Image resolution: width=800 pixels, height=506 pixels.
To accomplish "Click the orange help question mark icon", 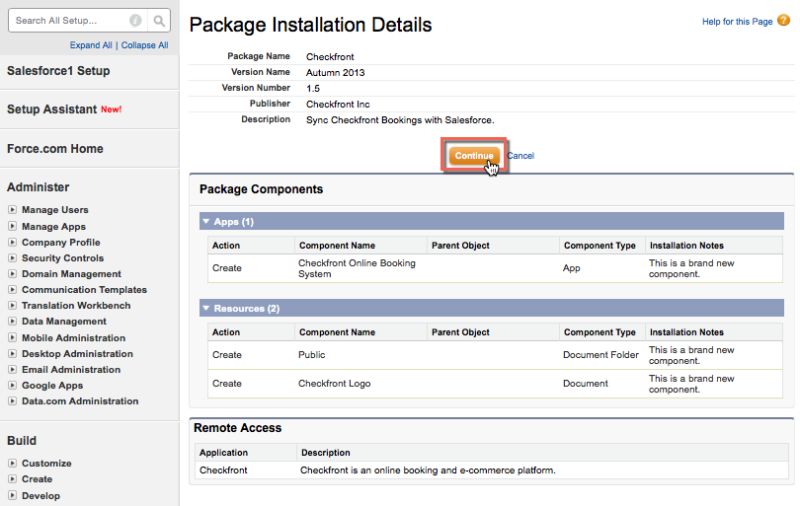I will 783,20.
